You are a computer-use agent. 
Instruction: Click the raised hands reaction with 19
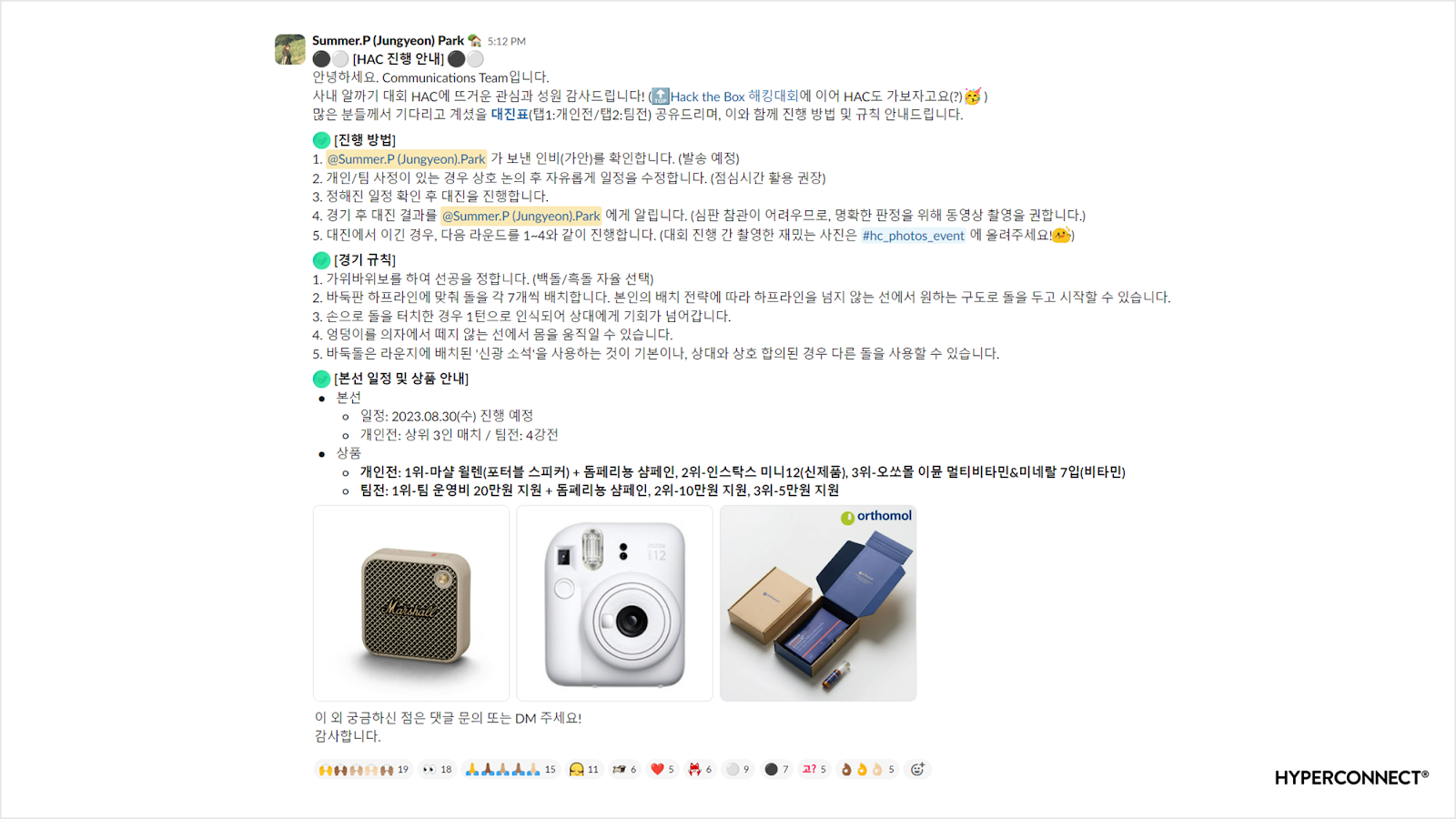(x=363, y=770)
